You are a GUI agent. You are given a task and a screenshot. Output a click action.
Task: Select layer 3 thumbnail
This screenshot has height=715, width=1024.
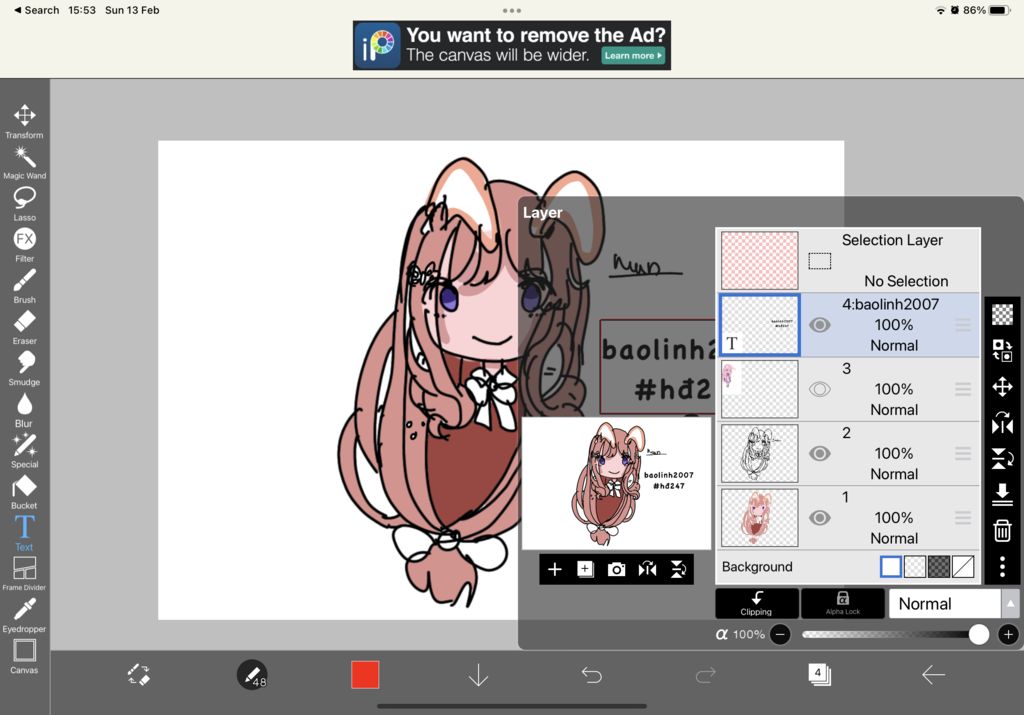point(760,390)
